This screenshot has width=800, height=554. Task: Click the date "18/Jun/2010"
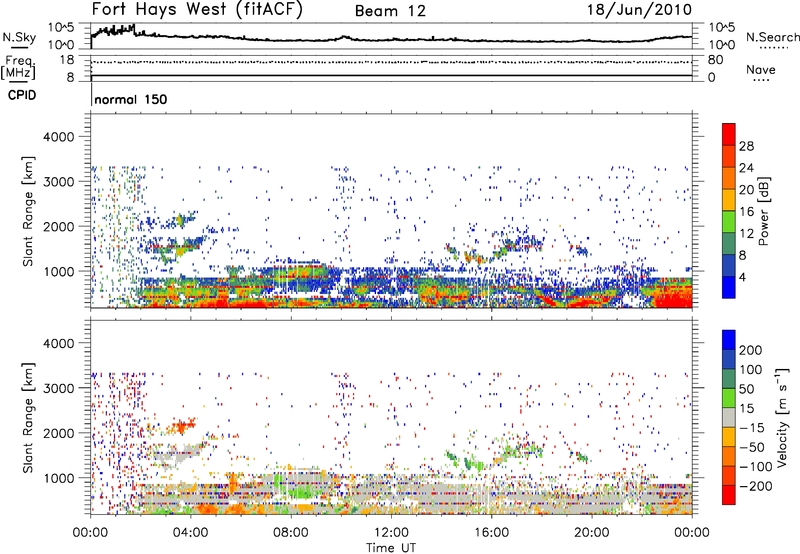click(x=639, y=10)
